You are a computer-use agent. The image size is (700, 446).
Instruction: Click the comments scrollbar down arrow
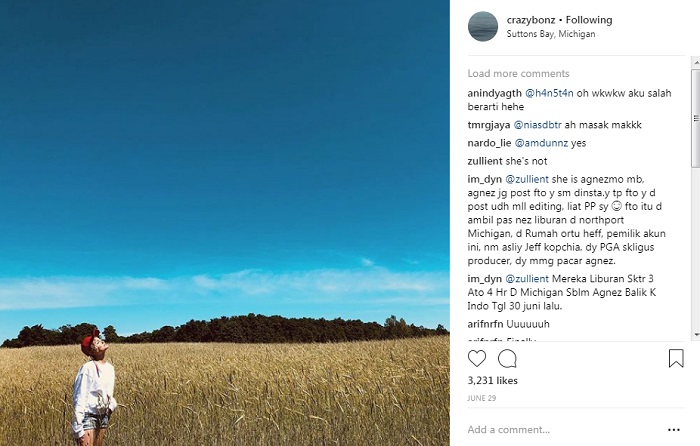pos(695,335)
